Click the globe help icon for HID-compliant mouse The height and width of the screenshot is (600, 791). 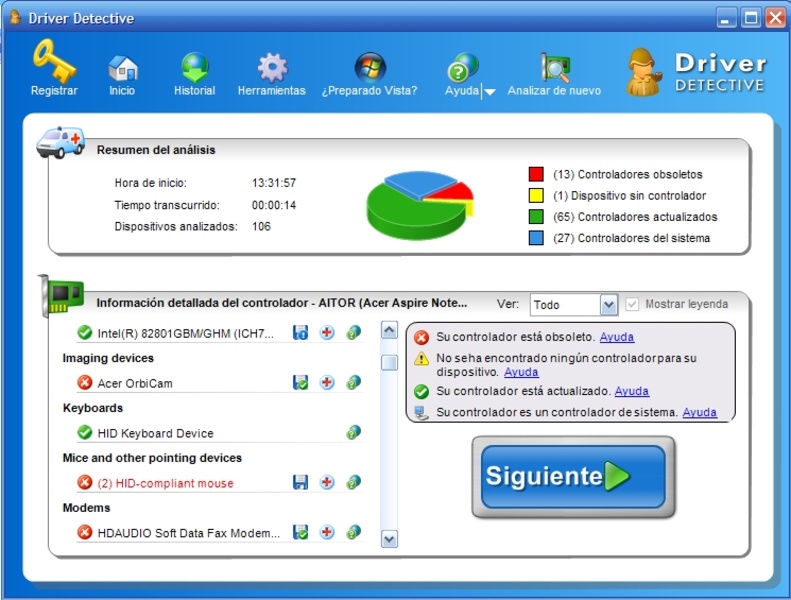[x=354, y=482]
